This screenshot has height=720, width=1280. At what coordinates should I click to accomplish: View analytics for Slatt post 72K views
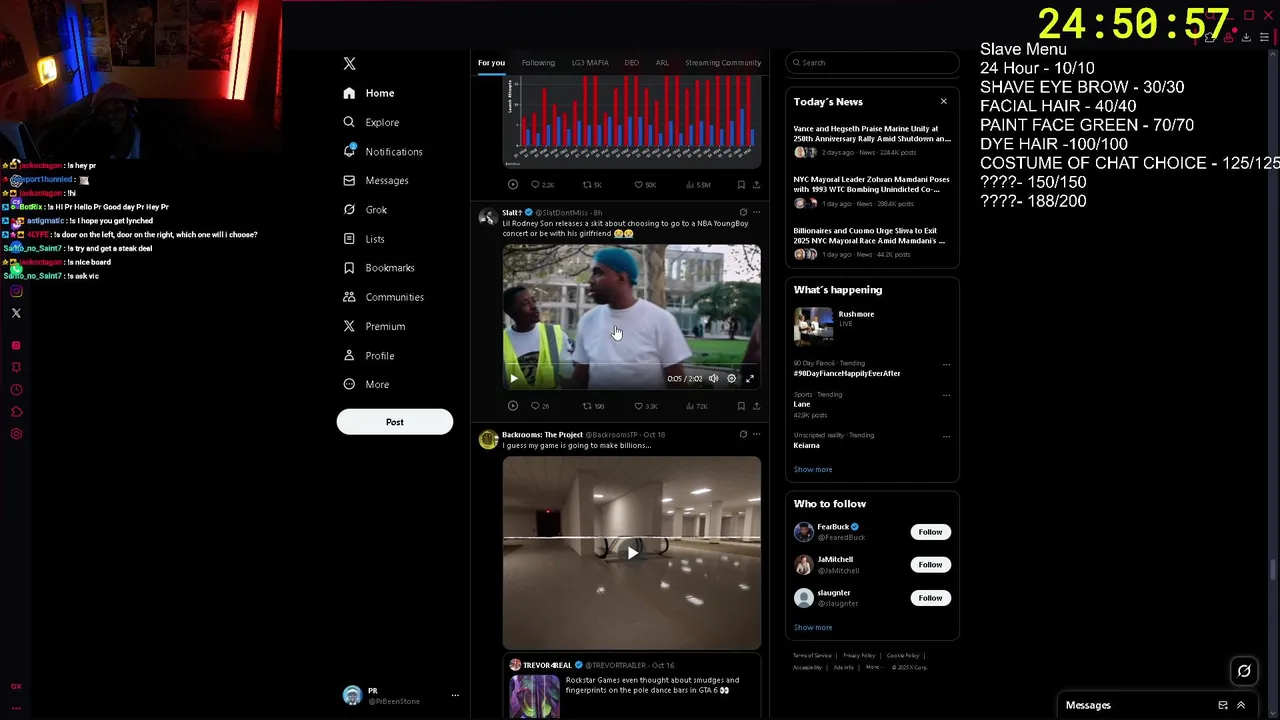coord(697,406)
